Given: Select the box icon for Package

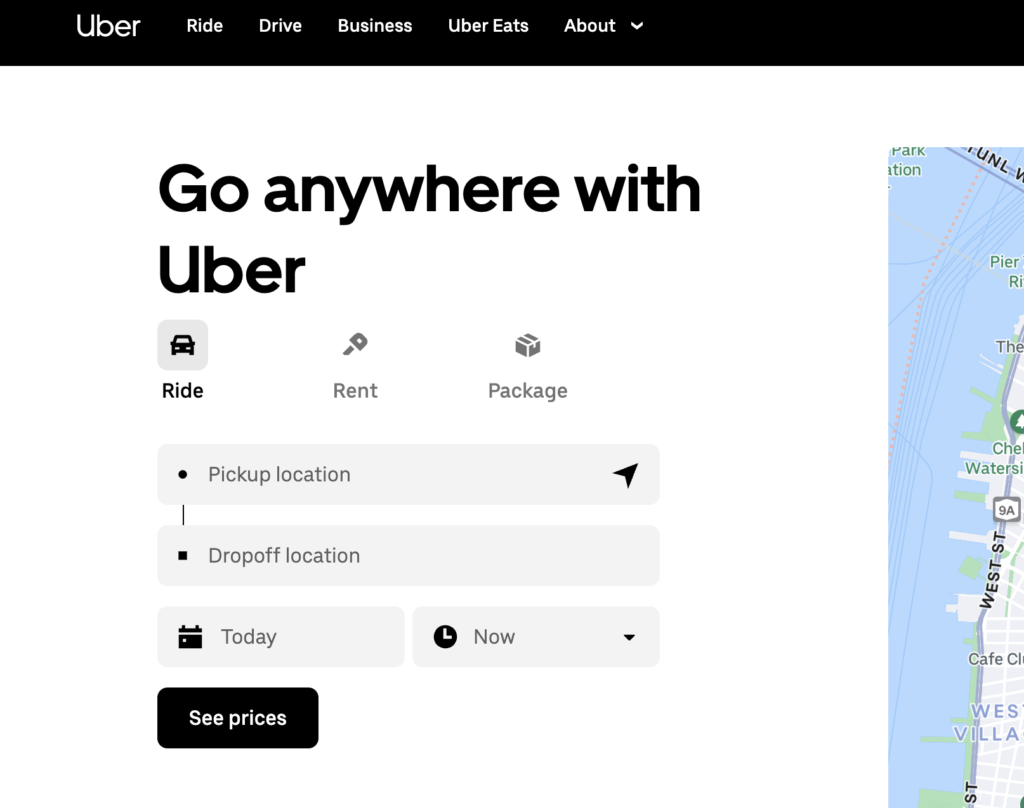Looking at the screenshot, I should click(x=527, y=344).
